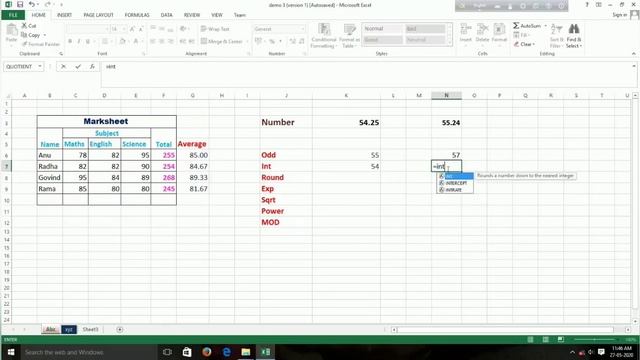The image size is (640, 360).
Task: Apply the Normal cell style
Action: 382,29
